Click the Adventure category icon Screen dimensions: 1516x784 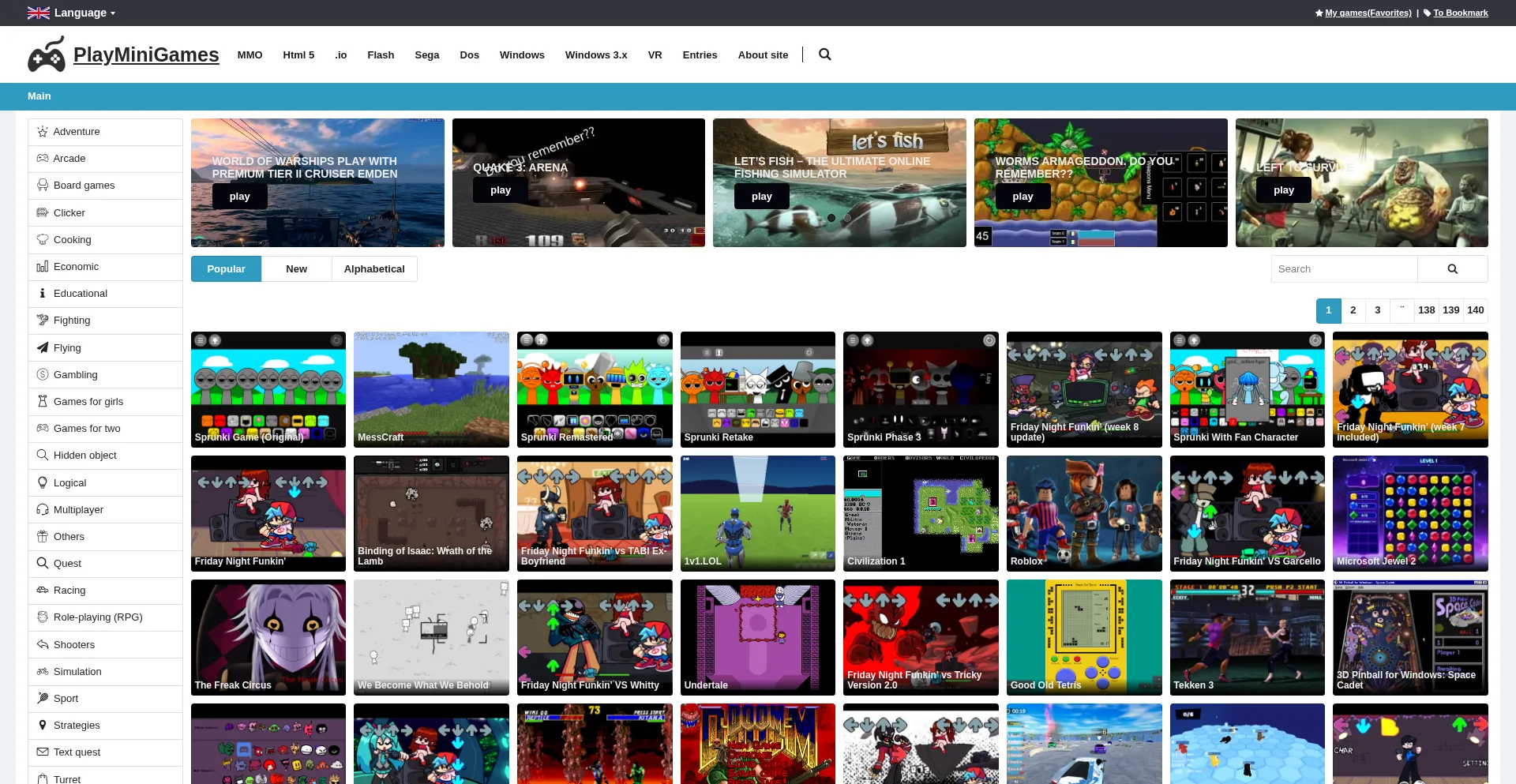pos(43,132)
